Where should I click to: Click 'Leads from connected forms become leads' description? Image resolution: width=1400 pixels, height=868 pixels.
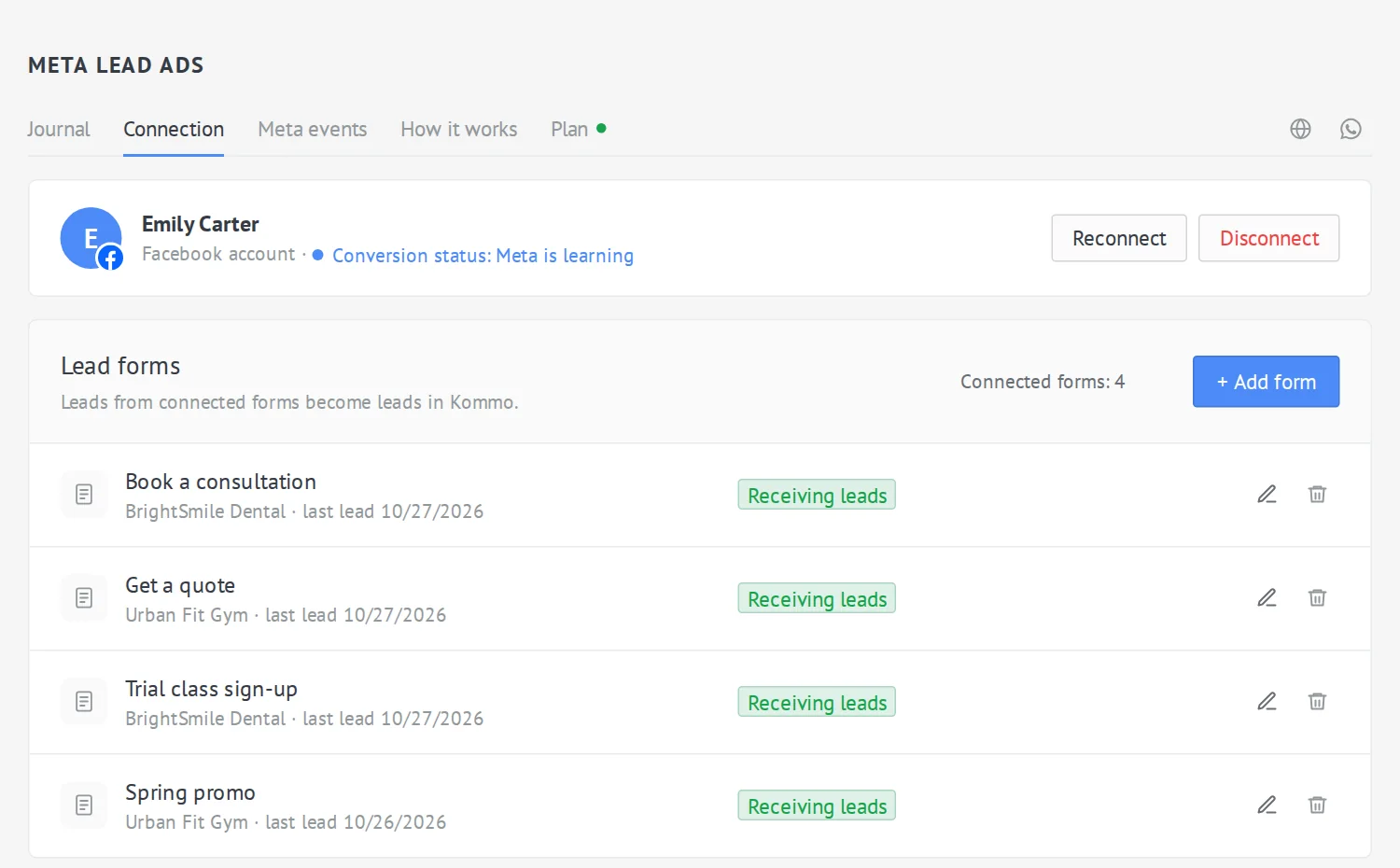pyautogui.click(x=289, y=402)
